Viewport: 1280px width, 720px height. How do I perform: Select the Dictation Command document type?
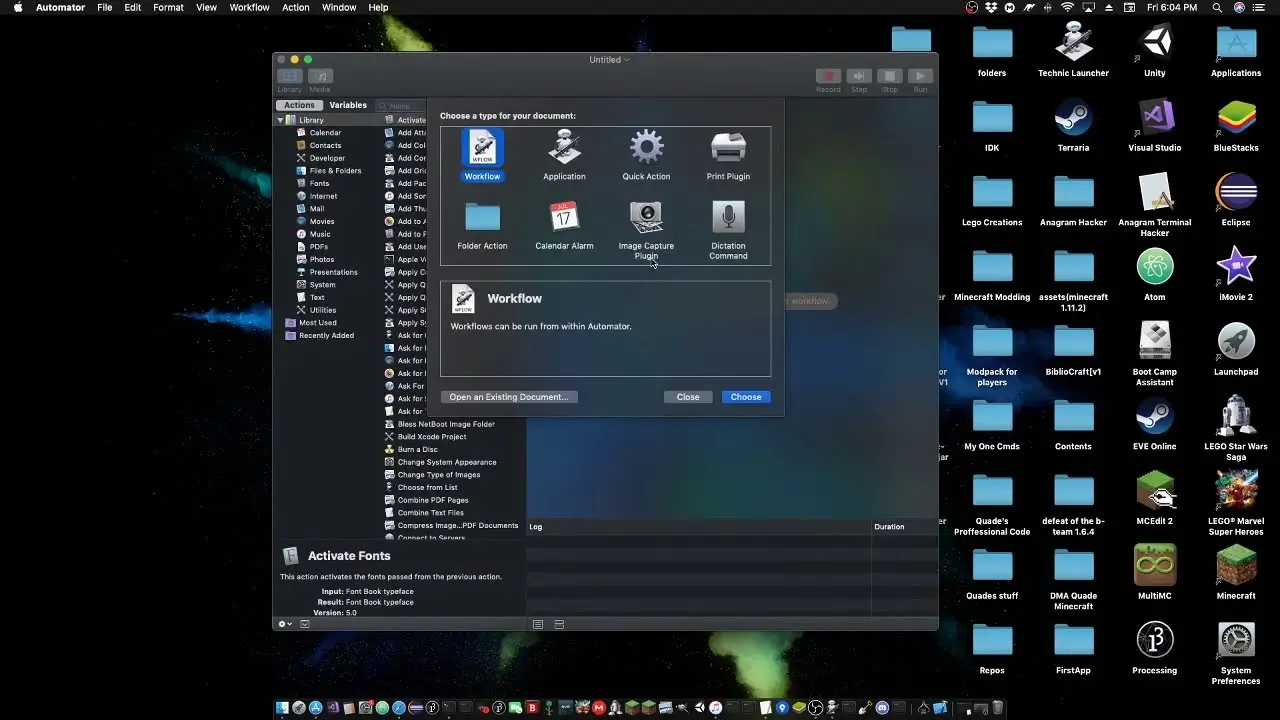coord(727,220)
